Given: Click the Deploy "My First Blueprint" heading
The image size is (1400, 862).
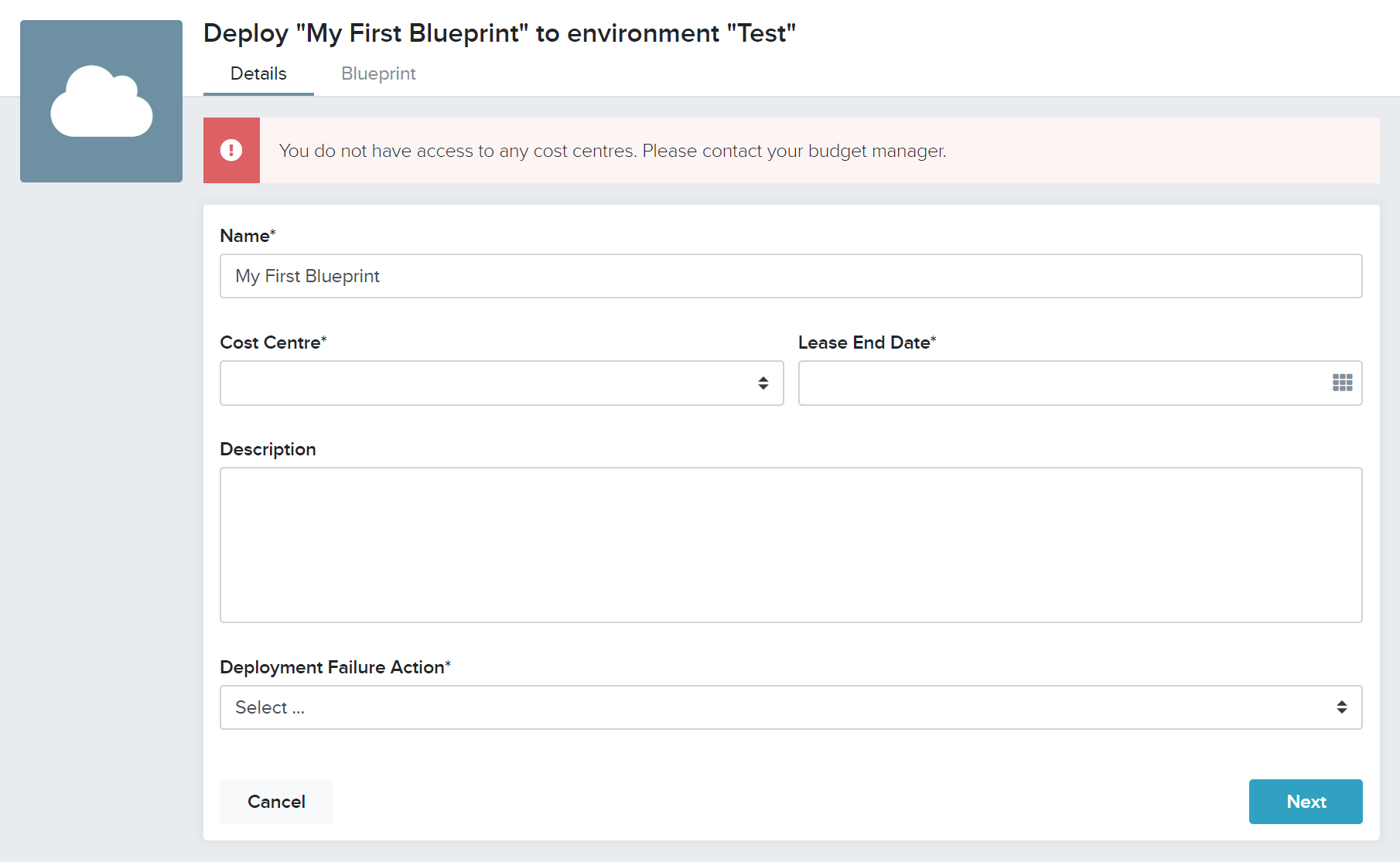Looking at the screenshot, I should tap(500, 33).
